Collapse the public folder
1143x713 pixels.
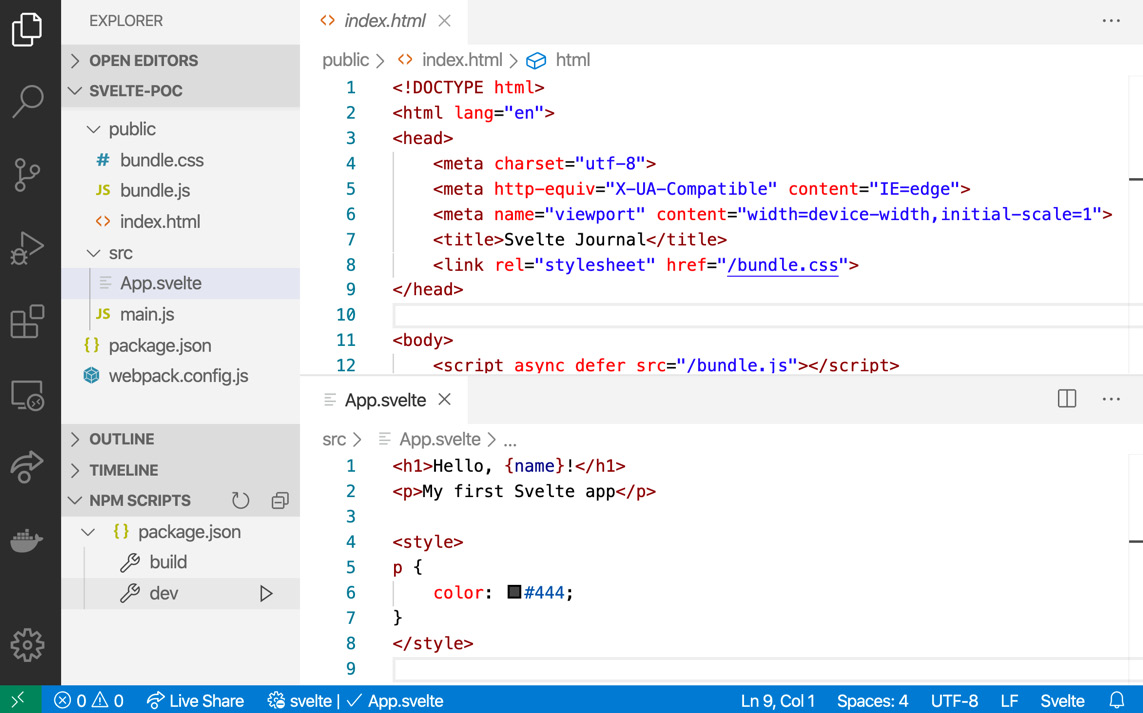pyautogui.click(x=181, y=129)
